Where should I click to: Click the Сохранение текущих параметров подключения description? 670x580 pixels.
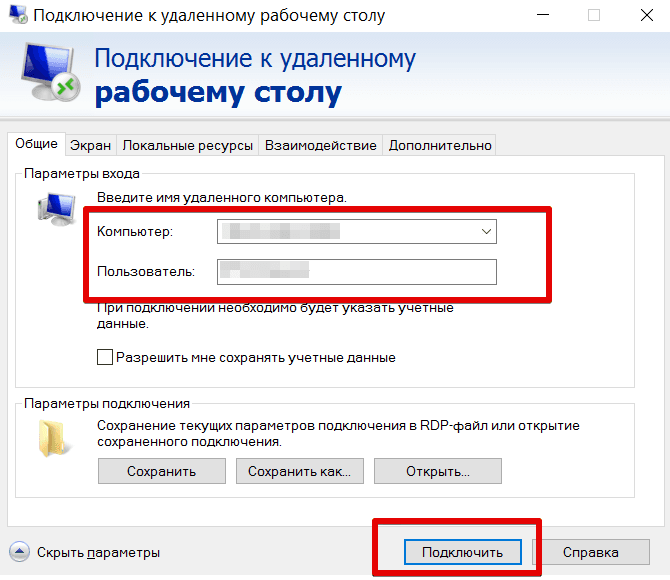(338, 433)
